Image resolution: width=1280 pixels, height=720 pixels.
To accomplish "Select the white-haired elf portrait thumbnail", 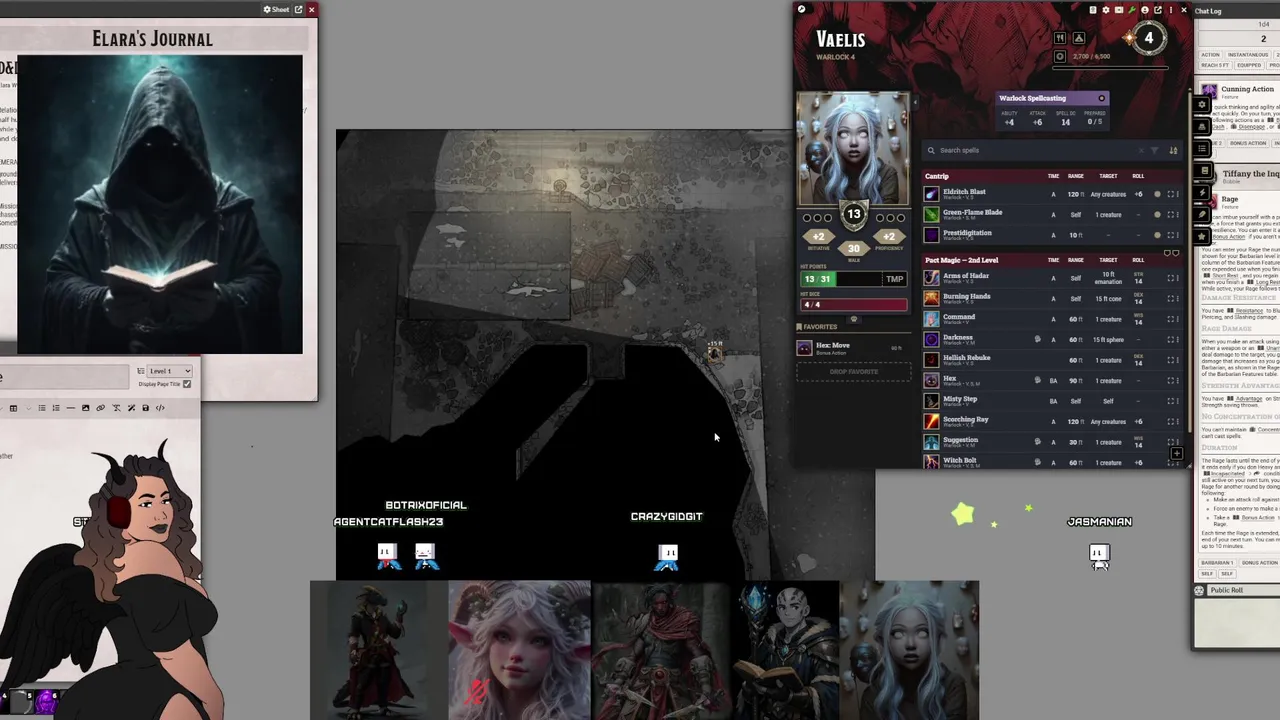I will 519,650.
